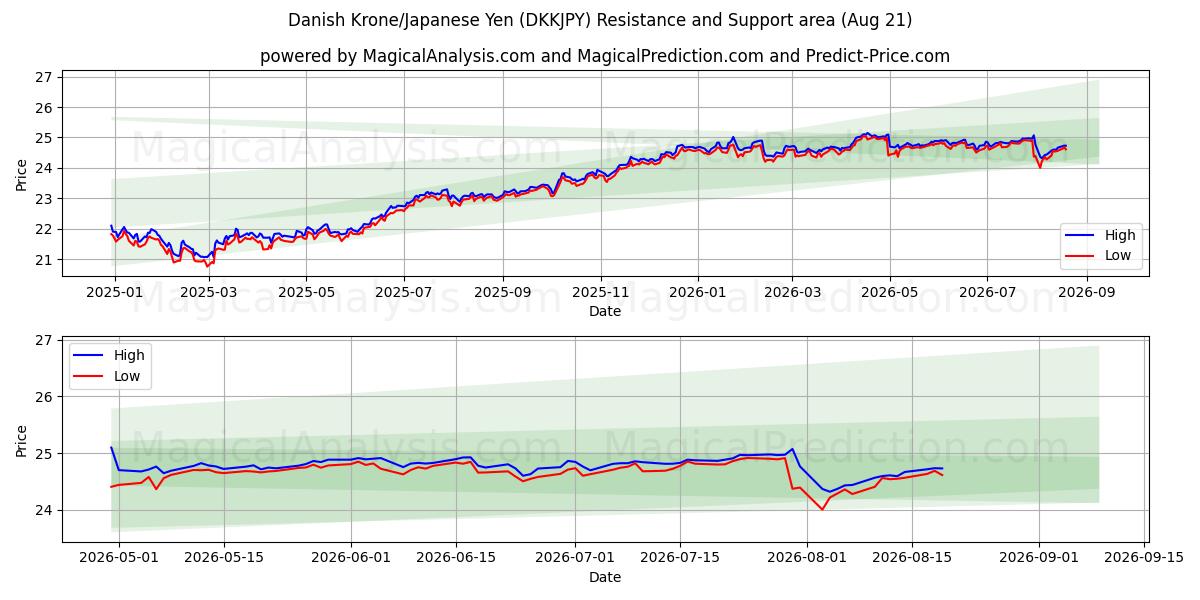Click the '2025-07' date tick on the upper chart
Image resolution: width=1200 pixels, height=600 pixels.
click(404, 292)
